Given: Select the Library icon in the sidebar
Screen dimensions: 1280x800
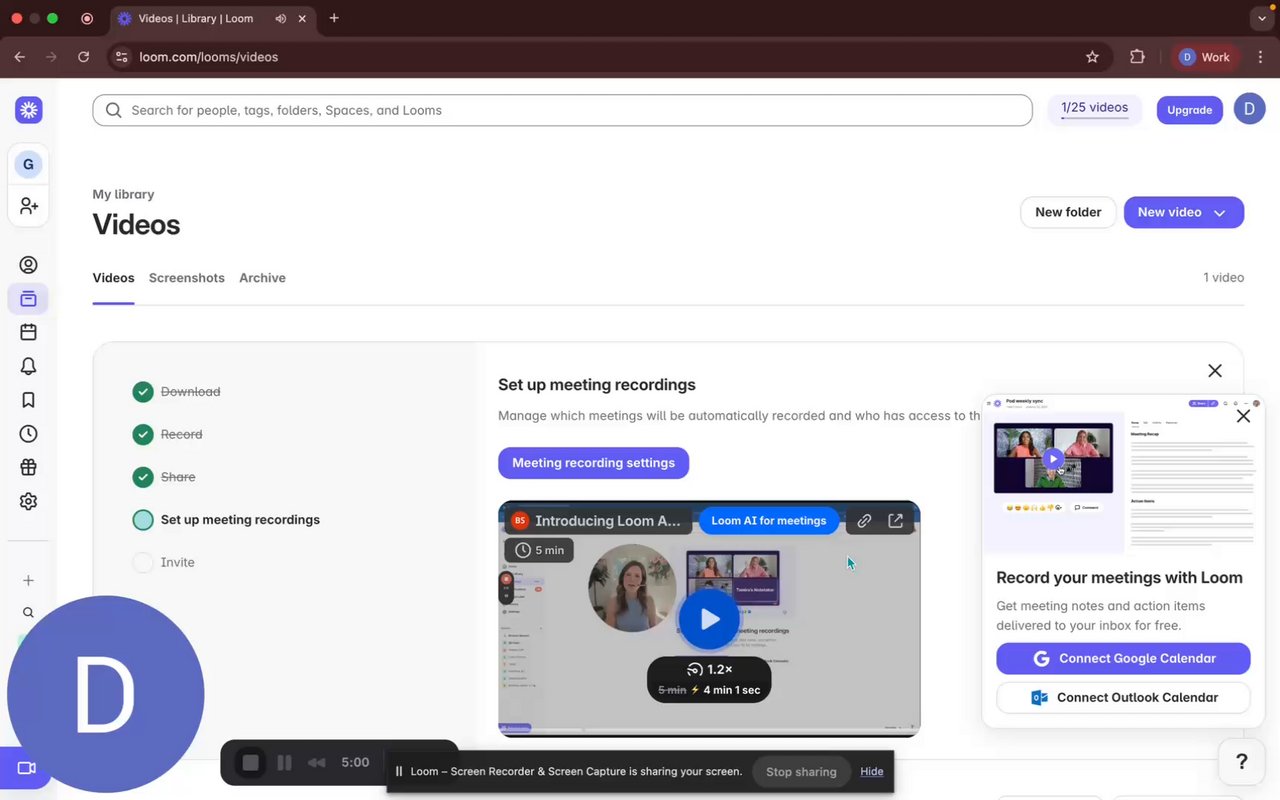Looking at the screenshot, I should pyautogui.click(x=28, y=298).
